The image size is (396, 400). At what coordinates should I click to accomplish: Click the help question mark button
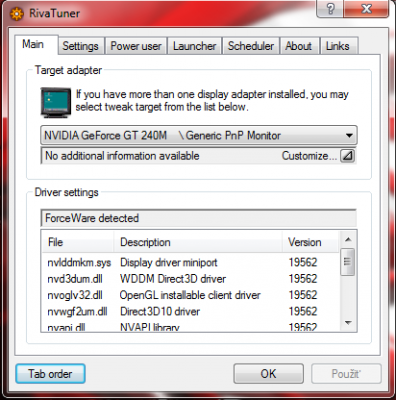[330, 9]
